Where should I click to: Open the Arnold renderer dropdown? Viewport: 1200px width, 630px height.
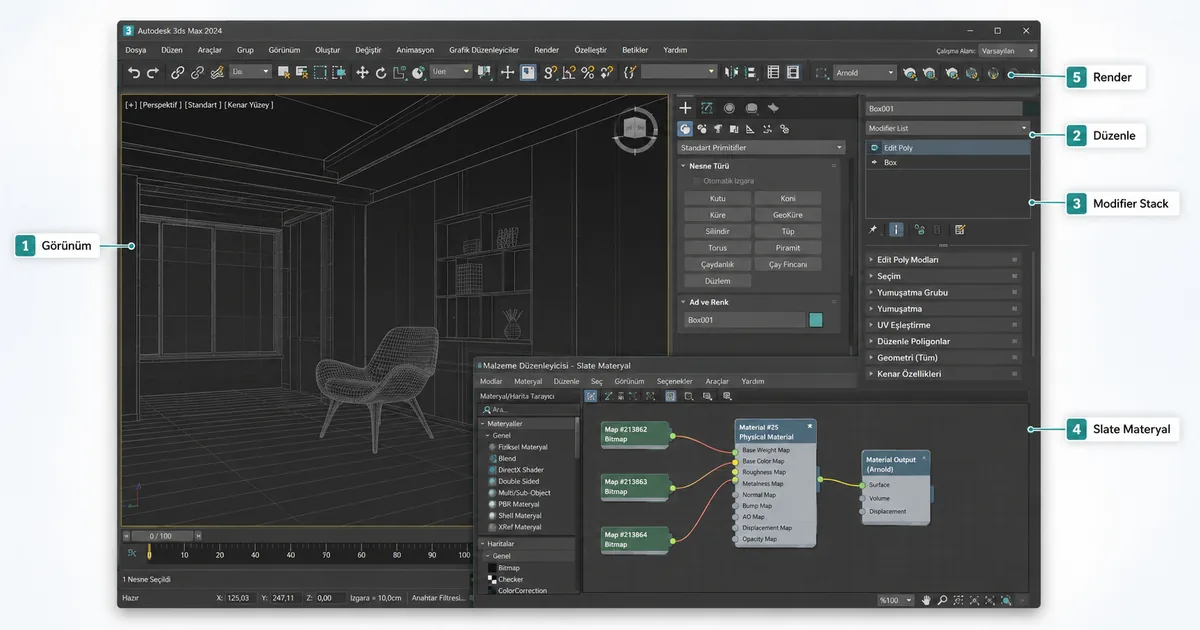click(865, 72)
